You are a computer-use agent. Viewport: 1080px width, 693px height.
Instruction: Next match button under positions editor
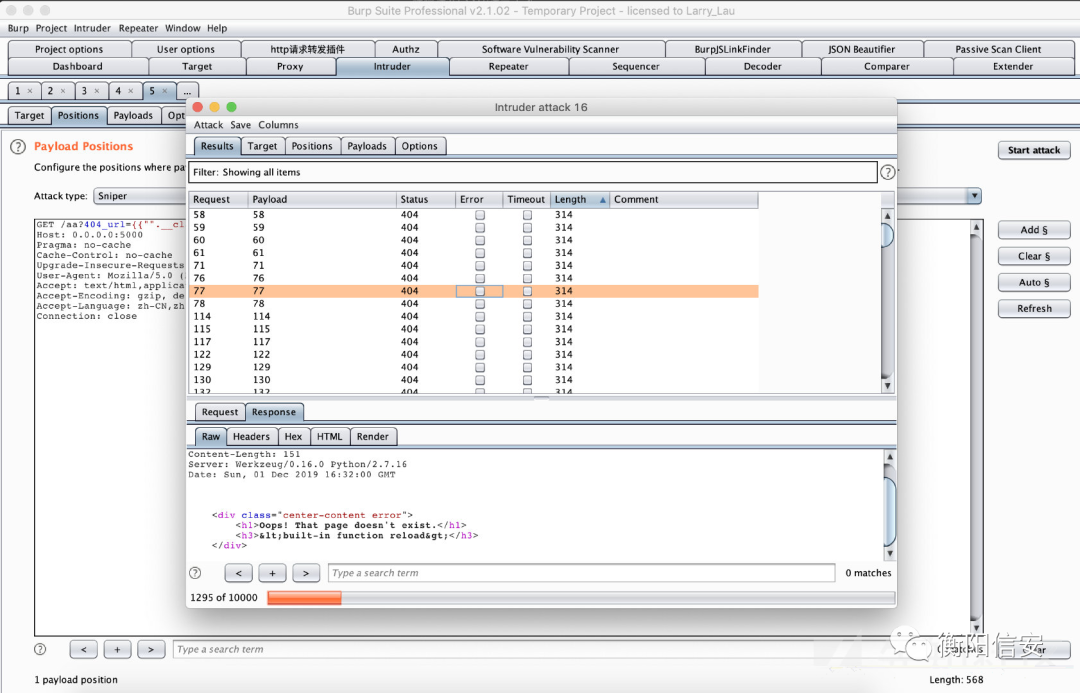tap(151, 649)
